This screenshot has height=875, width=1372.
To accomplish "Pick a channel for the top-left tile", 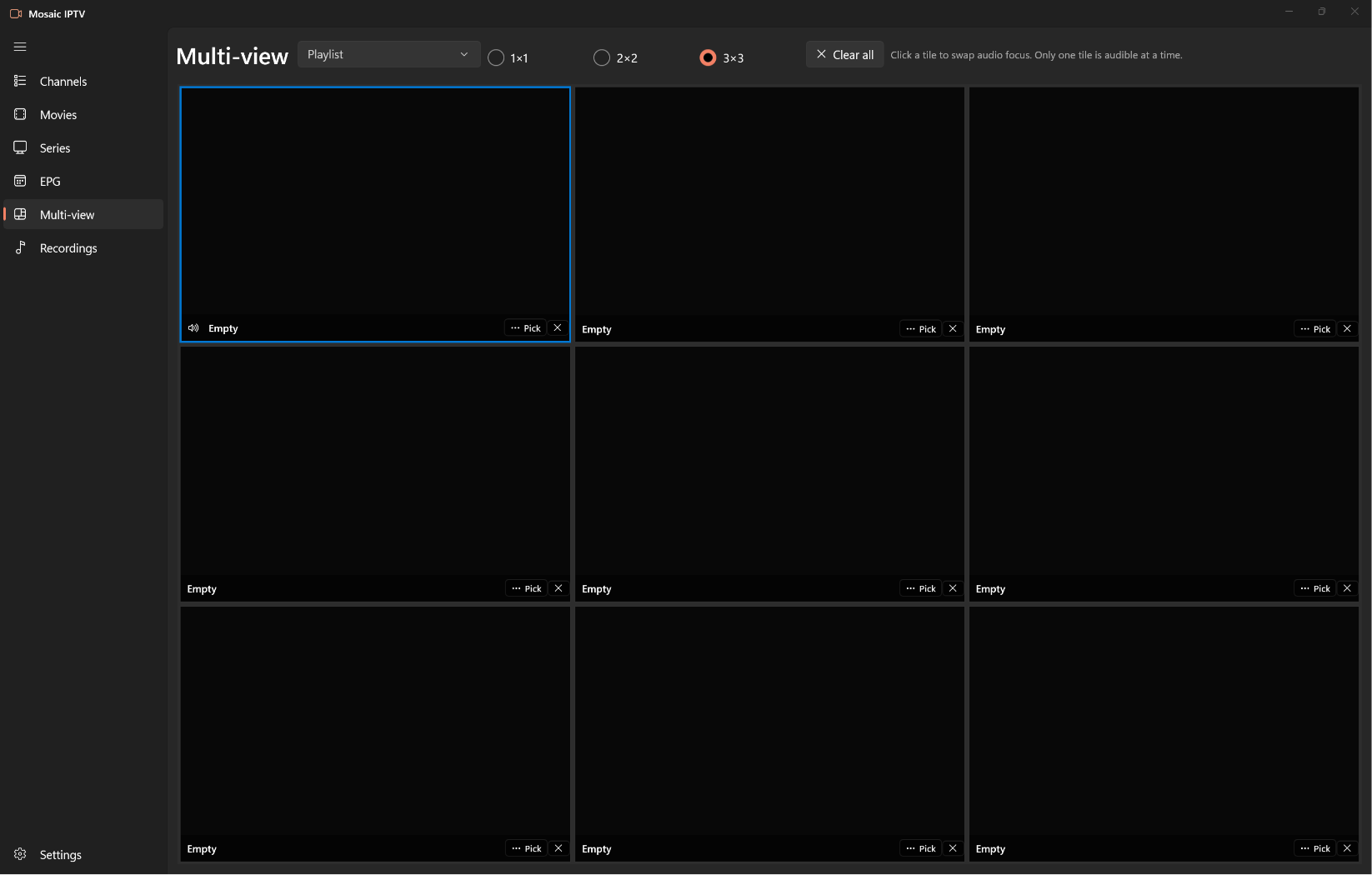I will point(525,328).
